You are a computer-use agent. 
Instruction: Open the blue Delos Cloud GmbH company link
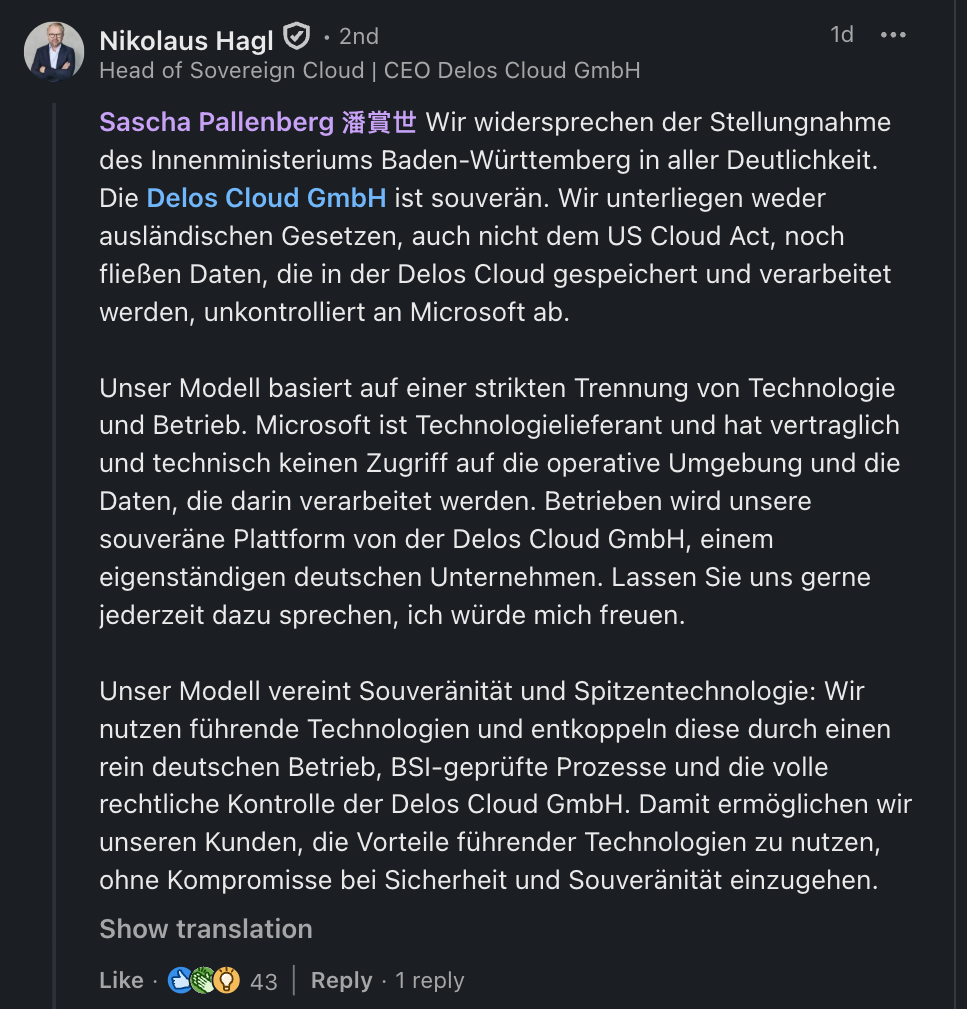pyautogui.click(x=266, y=198)
